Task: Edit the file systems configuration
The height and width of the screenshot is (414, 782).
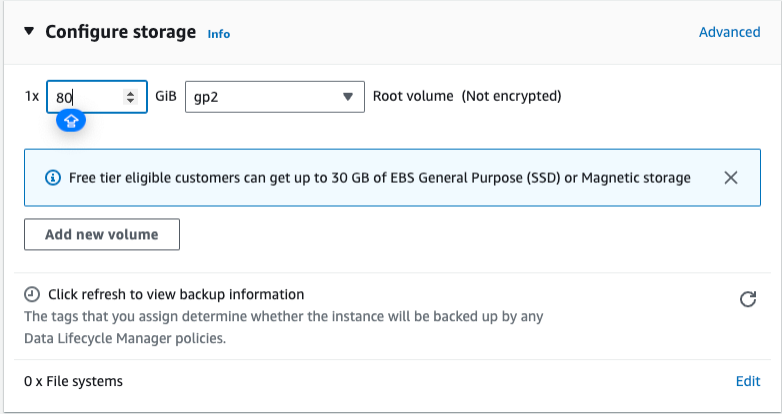Action: (748, 381)
